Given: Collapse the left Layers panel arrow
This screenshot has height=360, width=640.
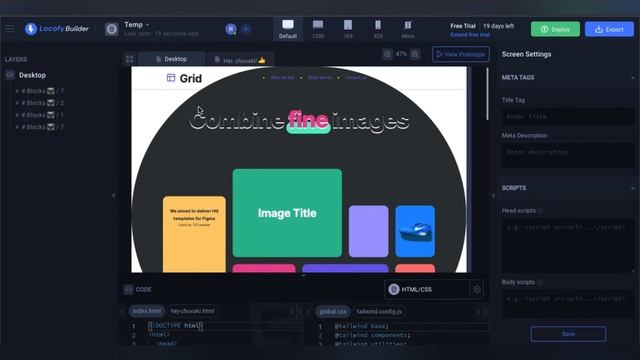Looking at the screenshot, I should [113, 196].
